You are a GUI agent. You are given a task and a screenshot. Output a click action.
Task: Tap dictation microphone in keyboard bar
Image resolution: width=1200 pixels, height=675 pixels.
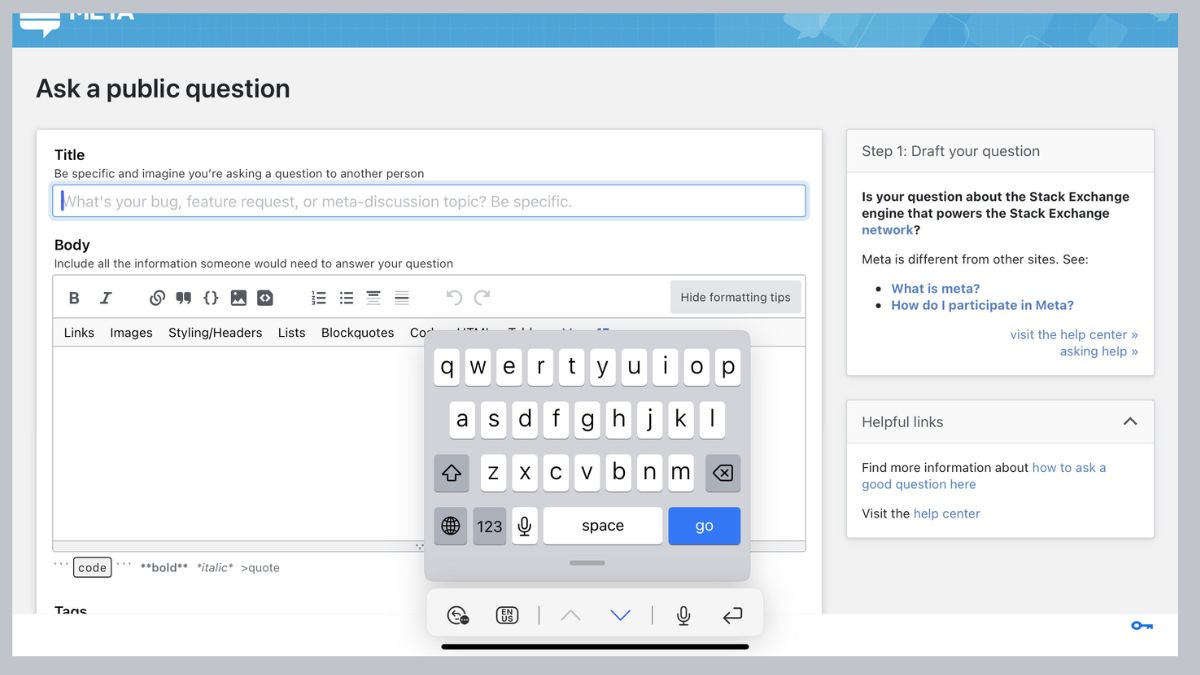tap(684, 616)
